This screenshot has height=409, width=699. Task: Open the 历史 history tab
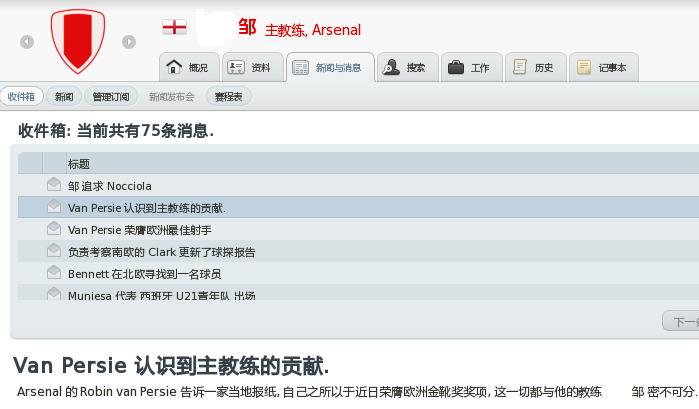tap(536, 67)
